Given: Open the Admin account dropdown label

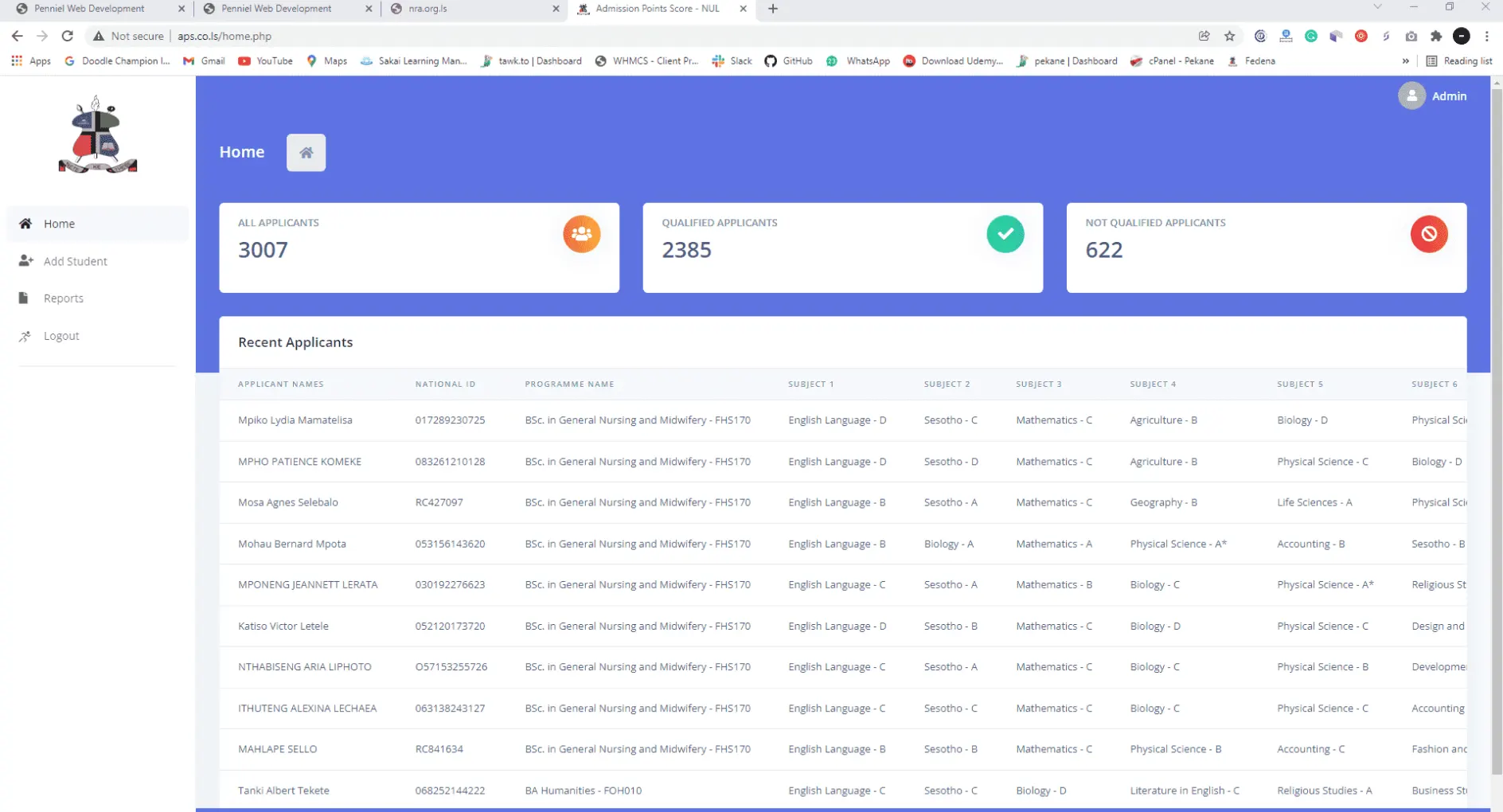Looking at the screenshot, I should [x=1449, y=96].
